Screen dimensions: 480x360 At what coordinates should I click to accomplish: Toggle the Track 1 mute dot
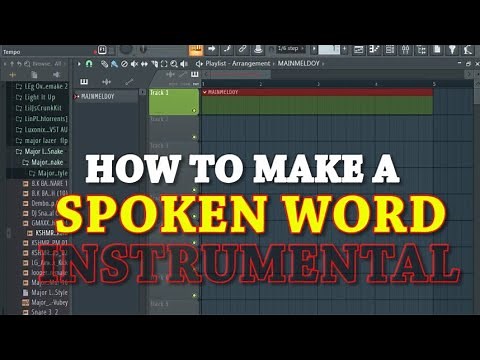click(194, 110)
